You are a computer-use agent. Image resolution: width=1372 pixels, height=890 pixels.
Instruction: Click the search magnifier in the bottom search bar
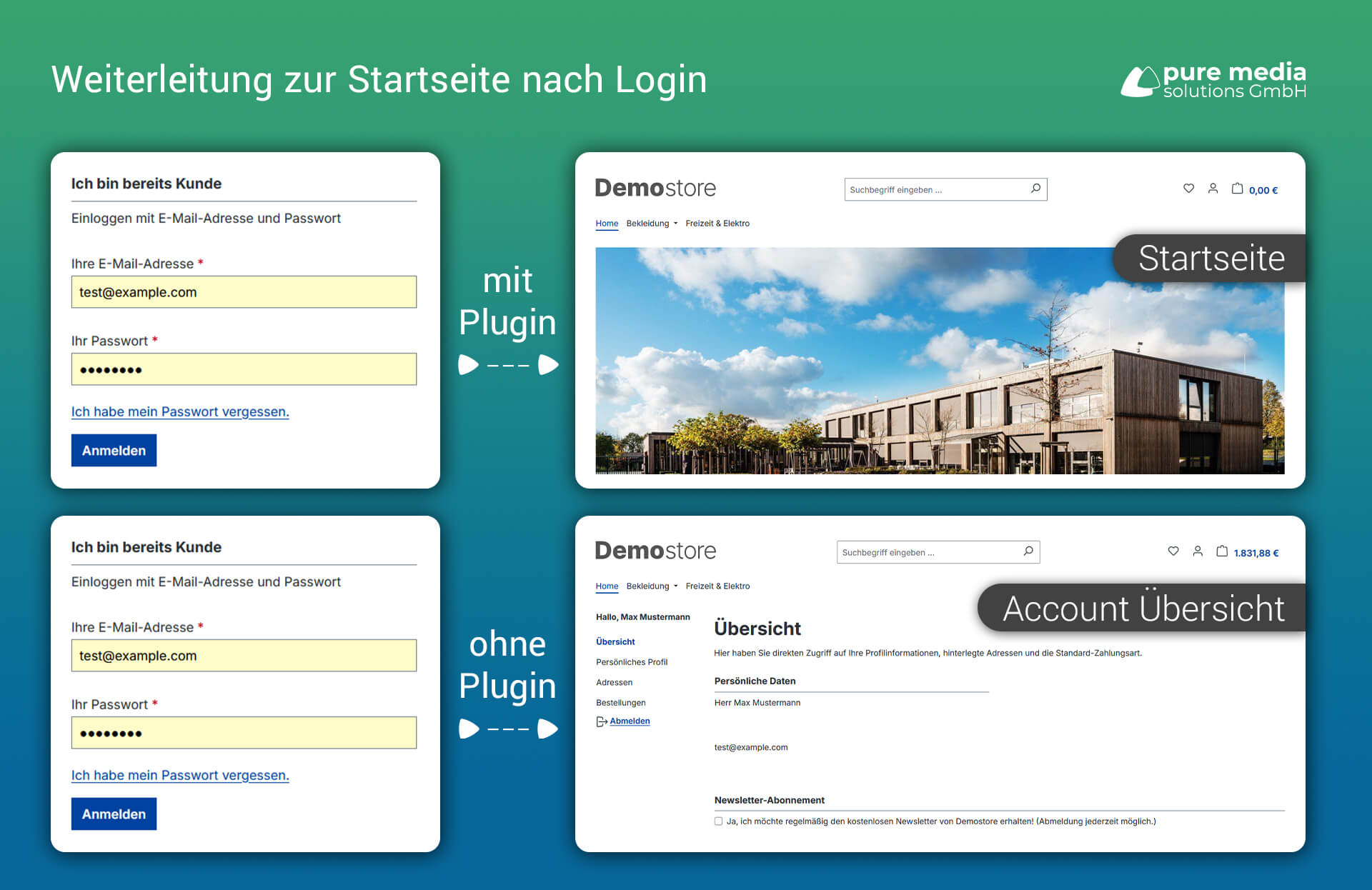coord(1028,551)
